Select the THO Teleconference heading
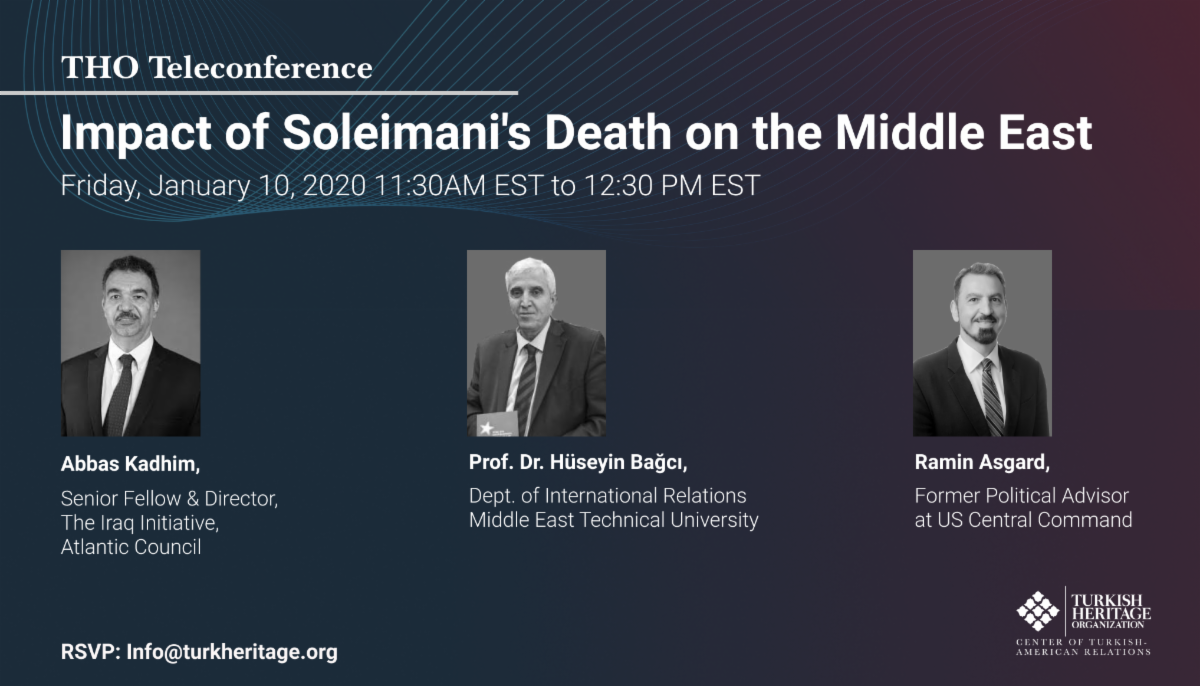1200x686 pixels. click(x=216, y=68)
